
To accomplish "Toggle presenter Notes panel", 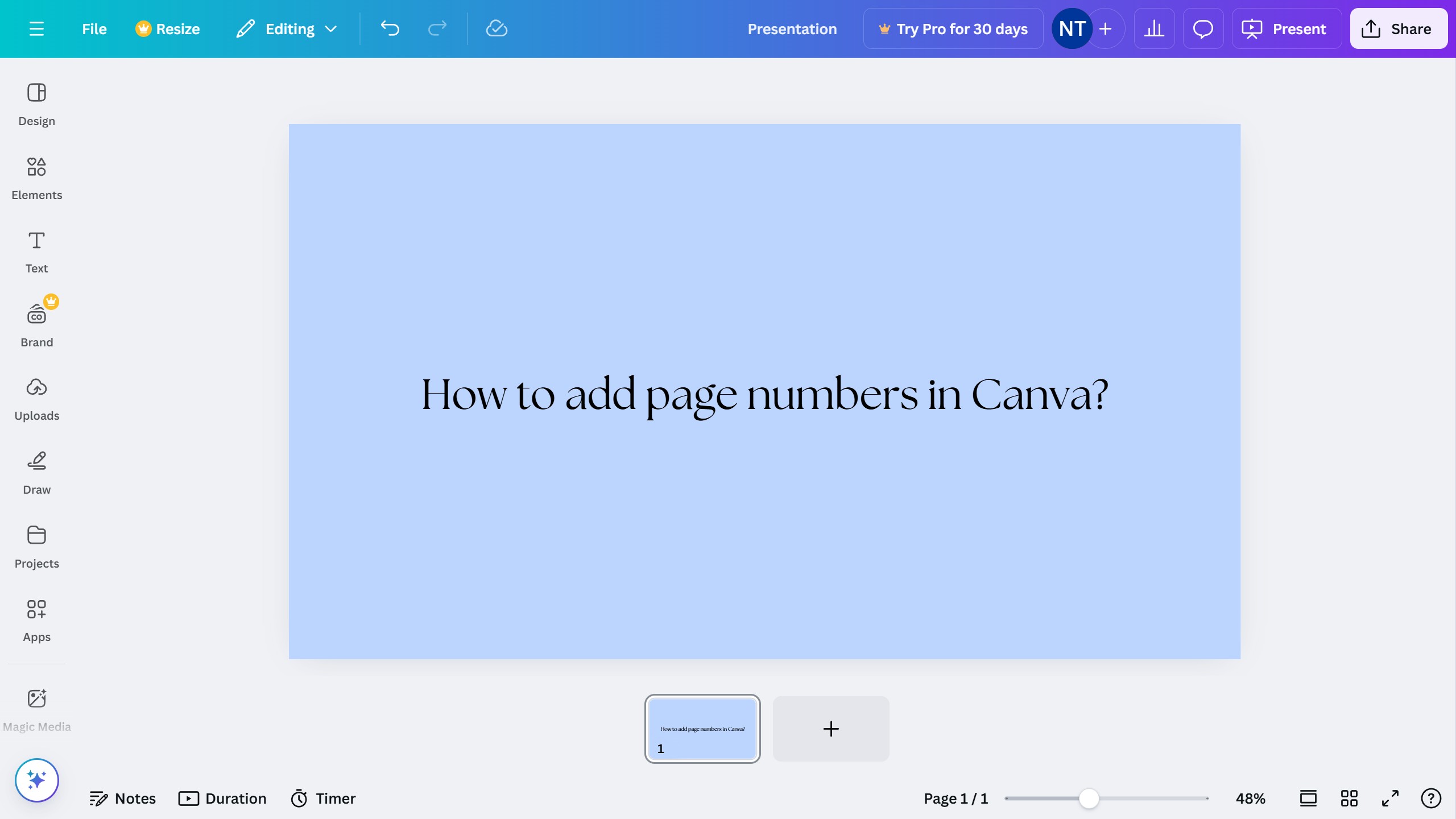I will (x=123, y=798).
